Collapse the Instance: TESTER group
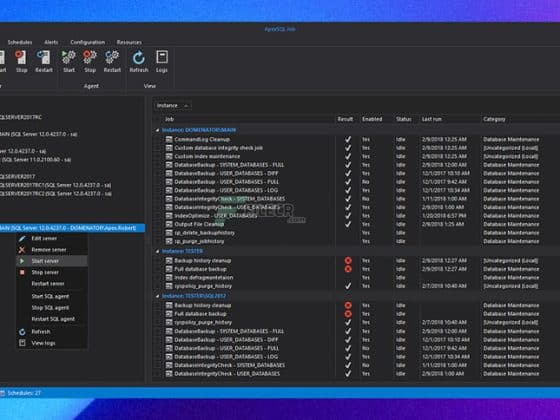This screenshot has width=560, height=420. tap(158, 251)
